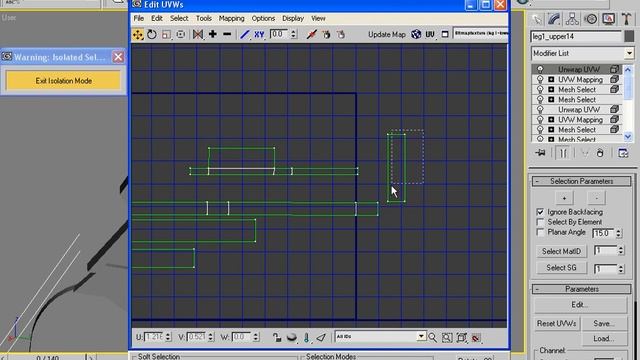This screenshot has width=640, height=360.
Task: Enable the Select By Element checkbox
Action: pos(540,222)
